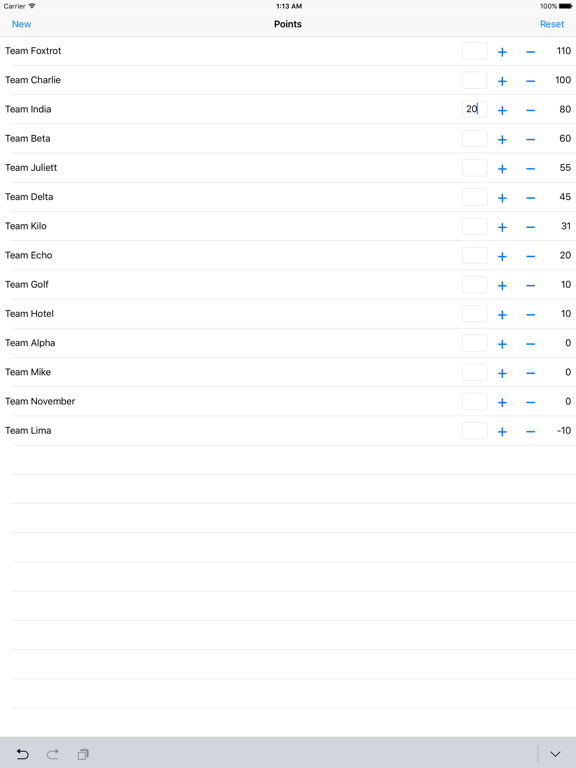
Task: Focus the points field for Team November
Action: point(475,402)
